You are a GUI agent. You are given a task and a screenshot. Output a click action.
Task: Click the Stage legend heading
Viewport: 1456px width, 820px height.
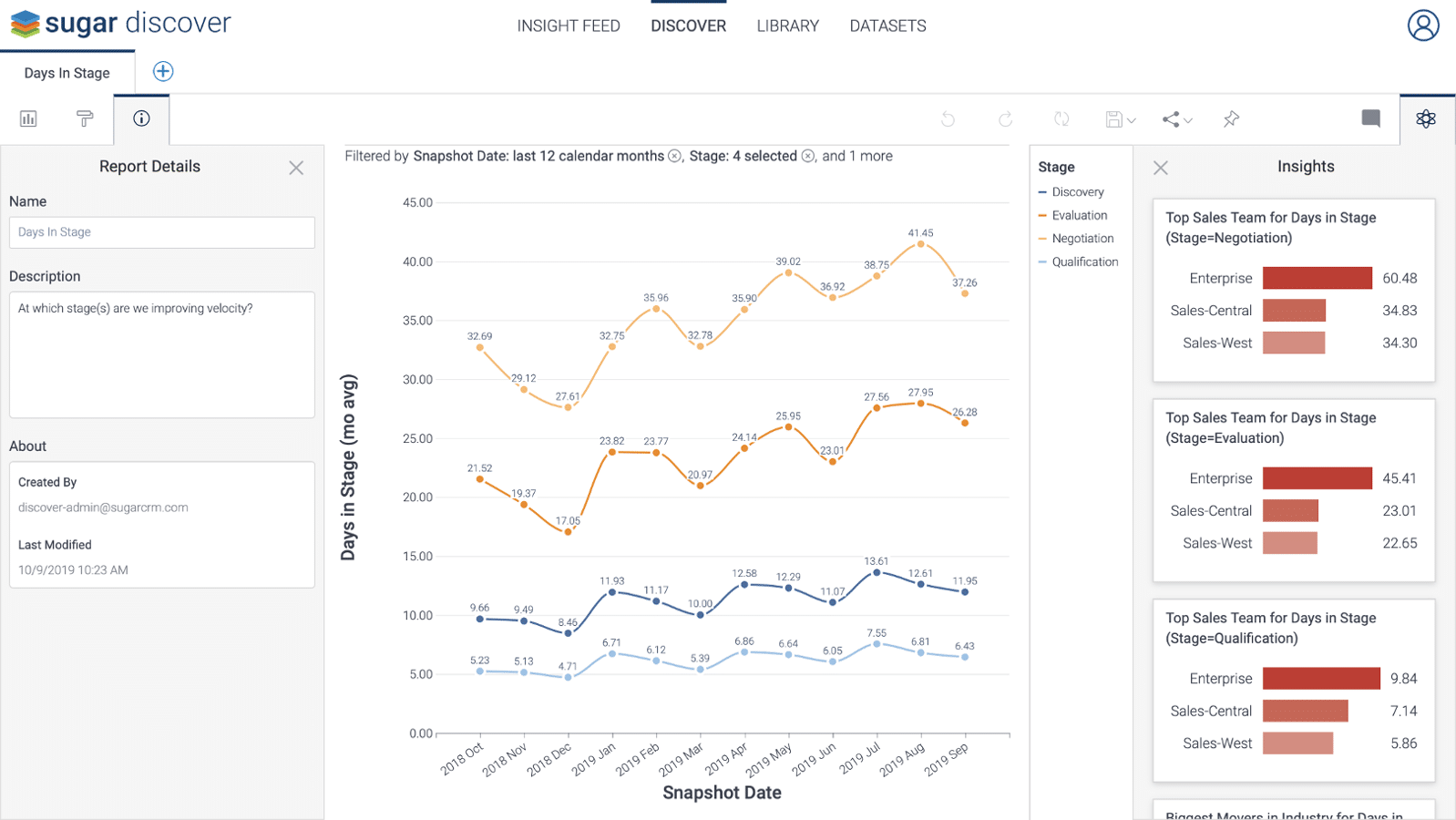(x=1056, y=167)
